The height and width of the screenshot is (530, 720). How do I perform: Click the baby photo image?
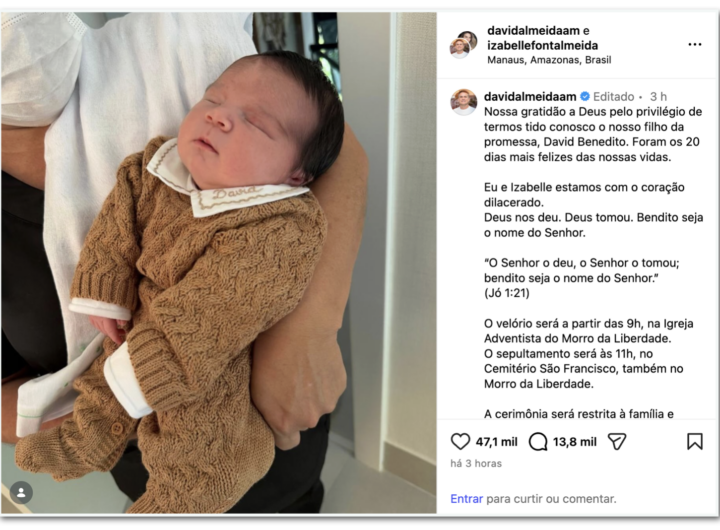point(219,263)
